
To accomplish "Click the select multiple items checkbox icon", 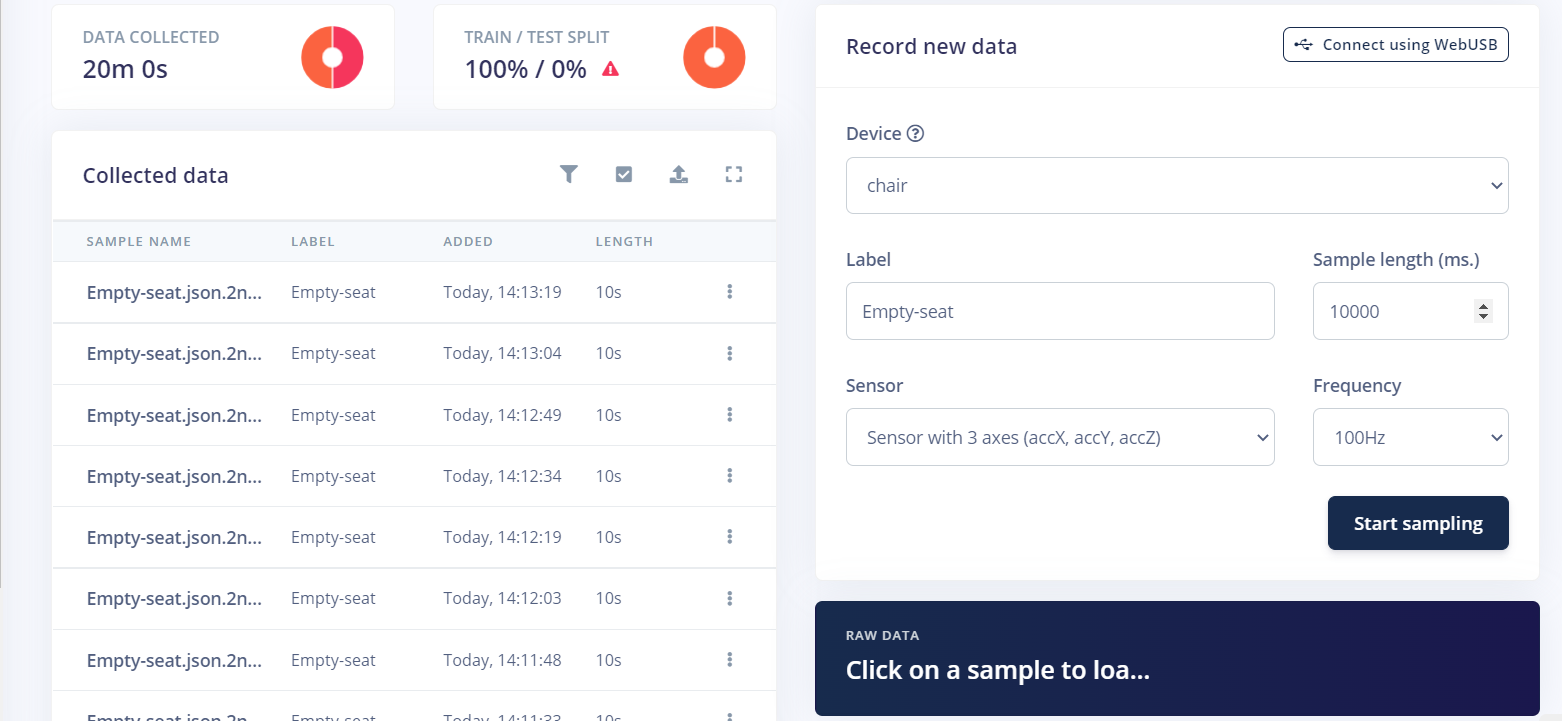I will [x=624, y=175].
